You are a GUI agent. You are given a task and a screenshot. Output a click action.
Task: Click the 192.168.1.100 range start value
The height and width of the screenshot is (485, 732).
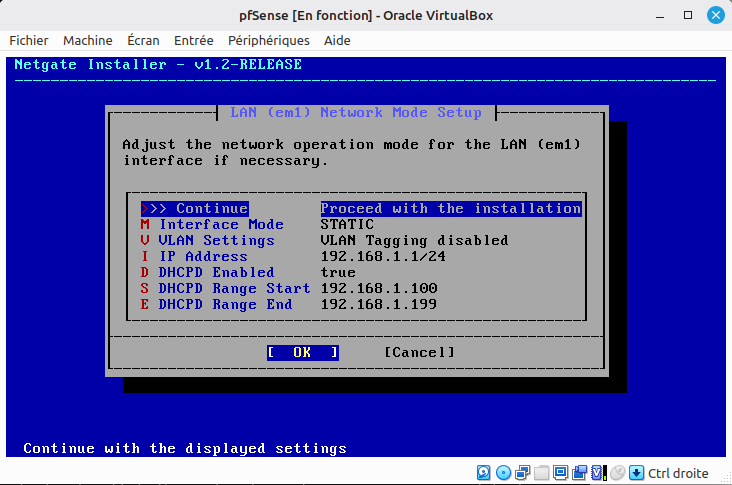point(379,288)
